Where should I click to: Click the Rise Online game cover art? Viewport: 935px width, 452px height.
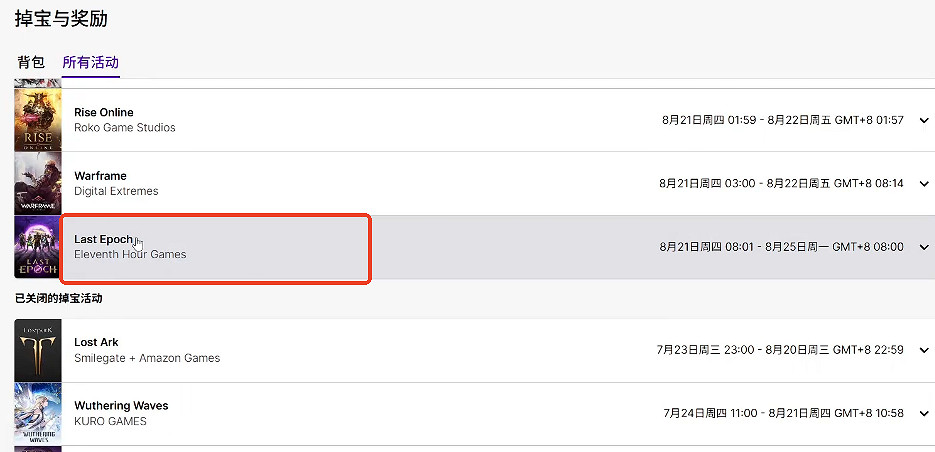tap(38, 120)
